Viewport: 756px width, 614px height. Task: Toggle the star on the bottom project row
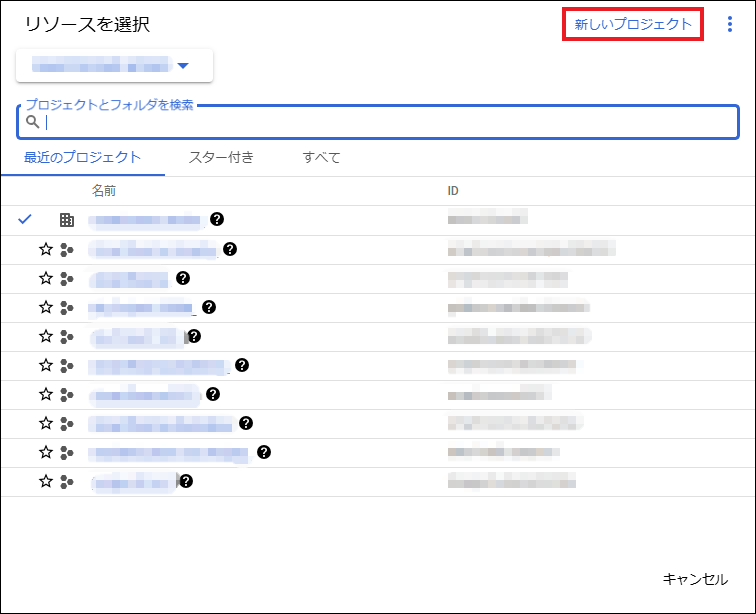click(x=45, y=481)
